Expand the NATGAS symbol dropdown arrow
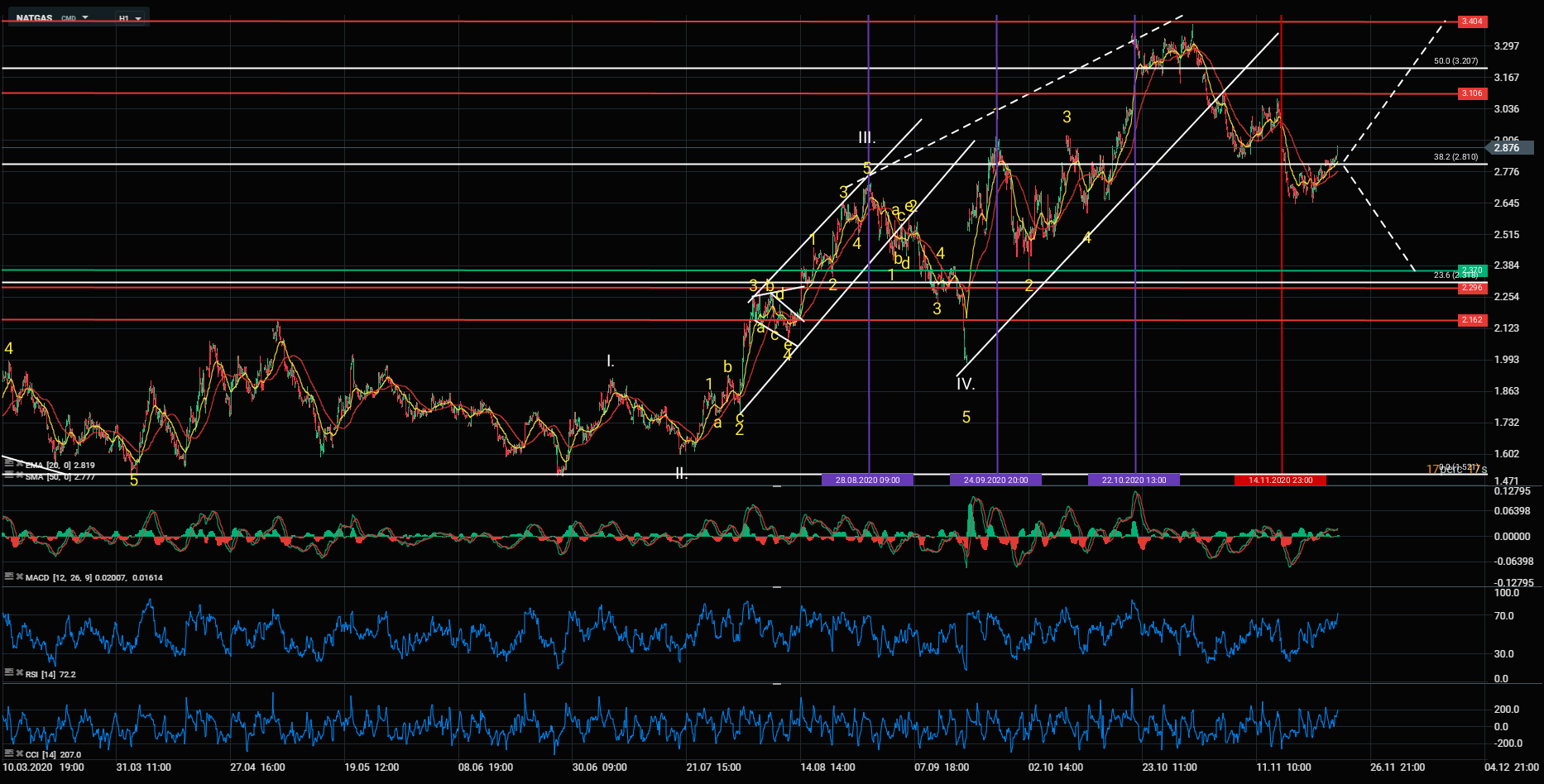The image size is (1544, 784). coord(85,17)
